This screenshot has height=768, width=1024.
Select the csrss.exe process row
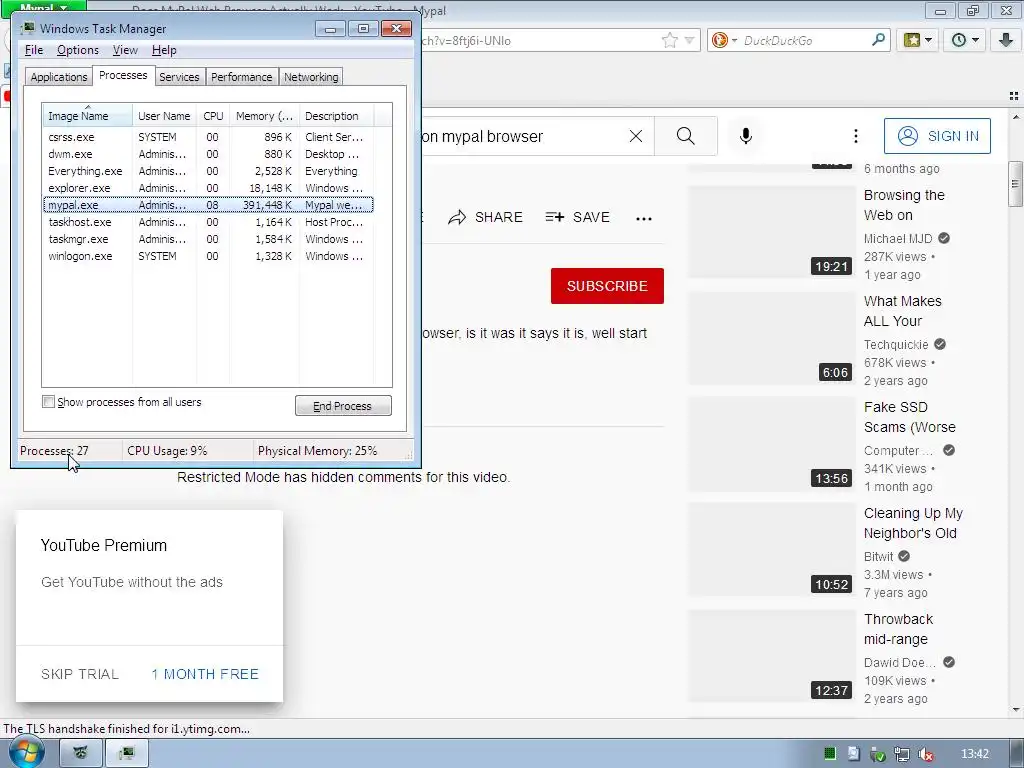208,137
